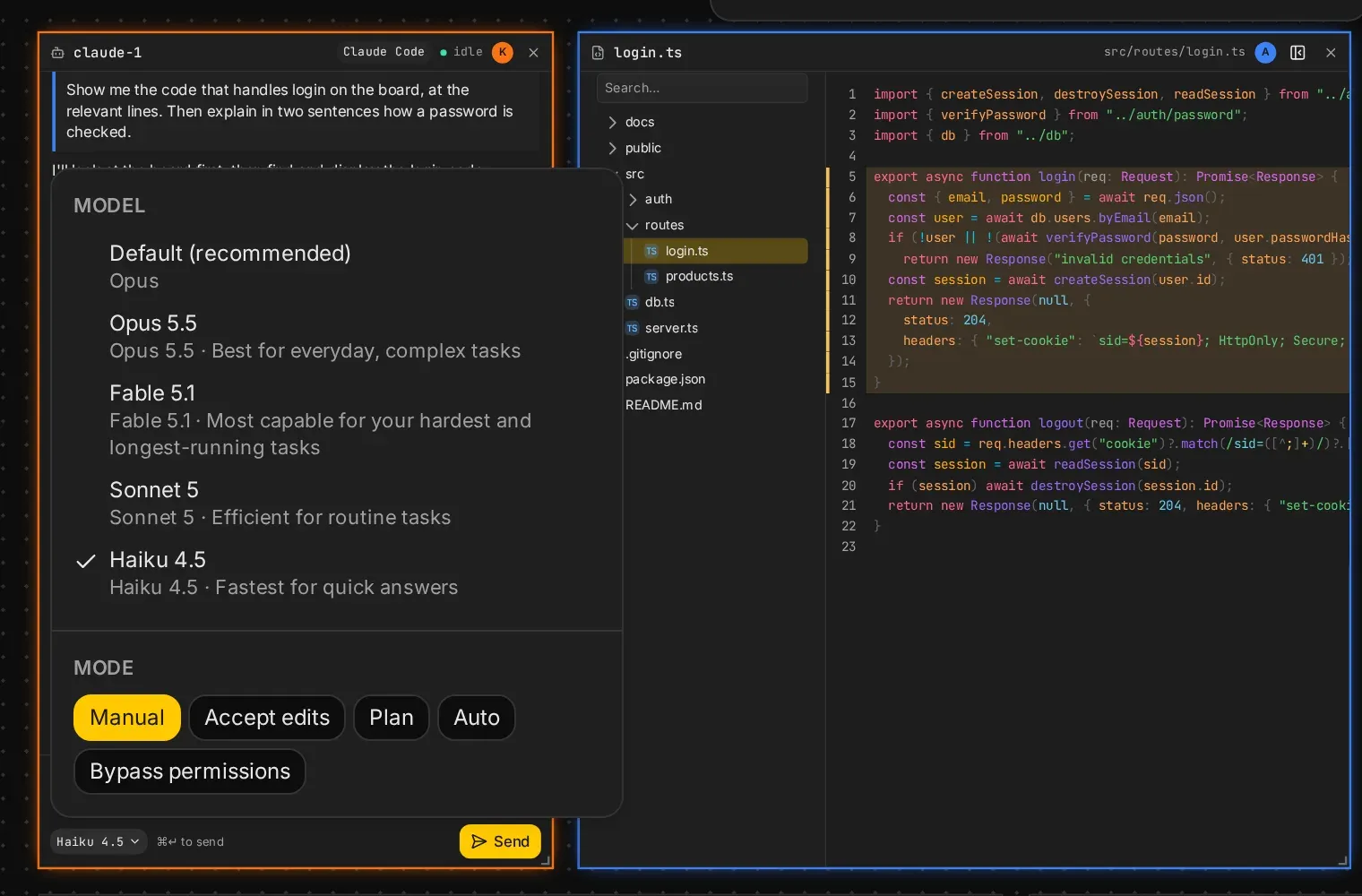Click the file Search field
The height and width of the screenshot is (896, 1362).
[703, 88]
